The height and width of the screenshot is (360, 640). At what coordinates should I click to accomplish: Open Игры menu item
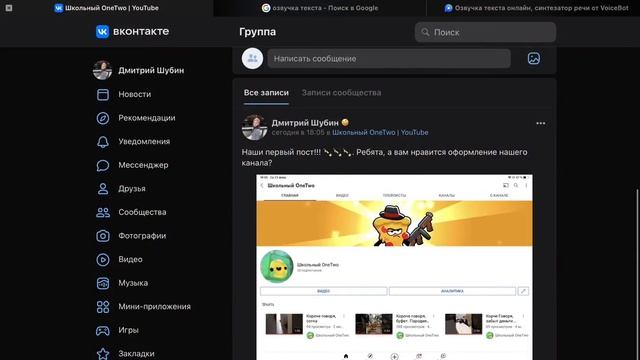pyautogui.click(x=128, y=330)
